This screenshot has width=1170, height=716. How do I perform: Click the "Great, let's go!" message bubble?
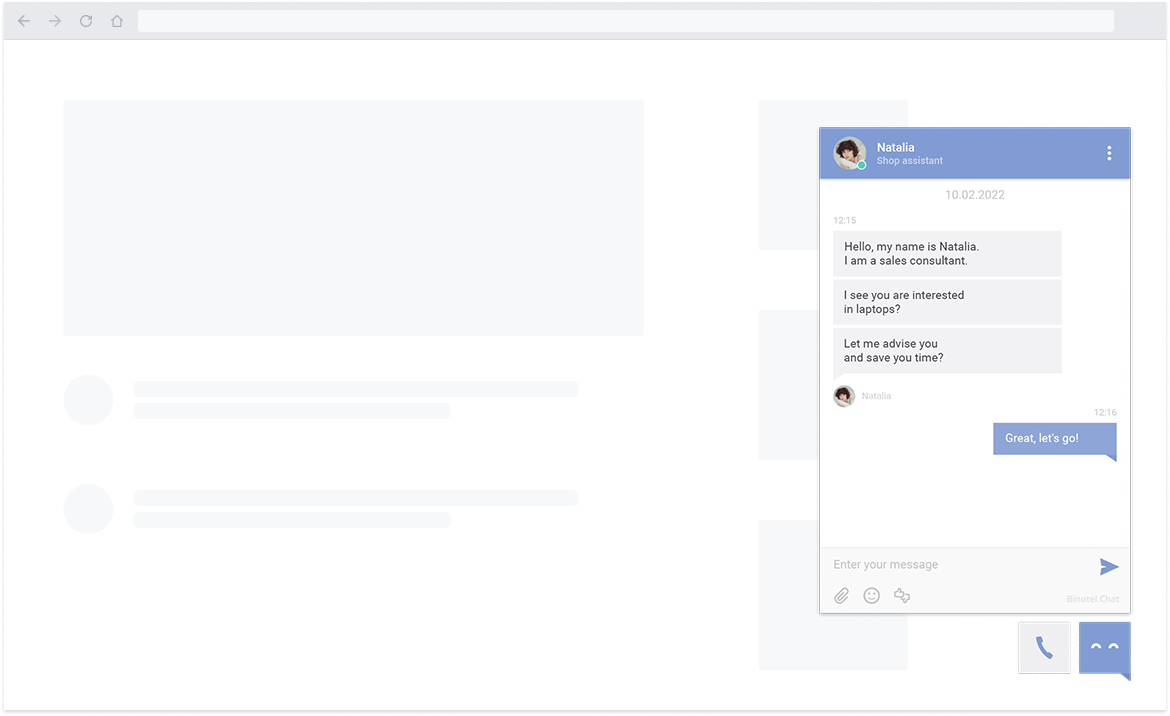(1054, 439)
